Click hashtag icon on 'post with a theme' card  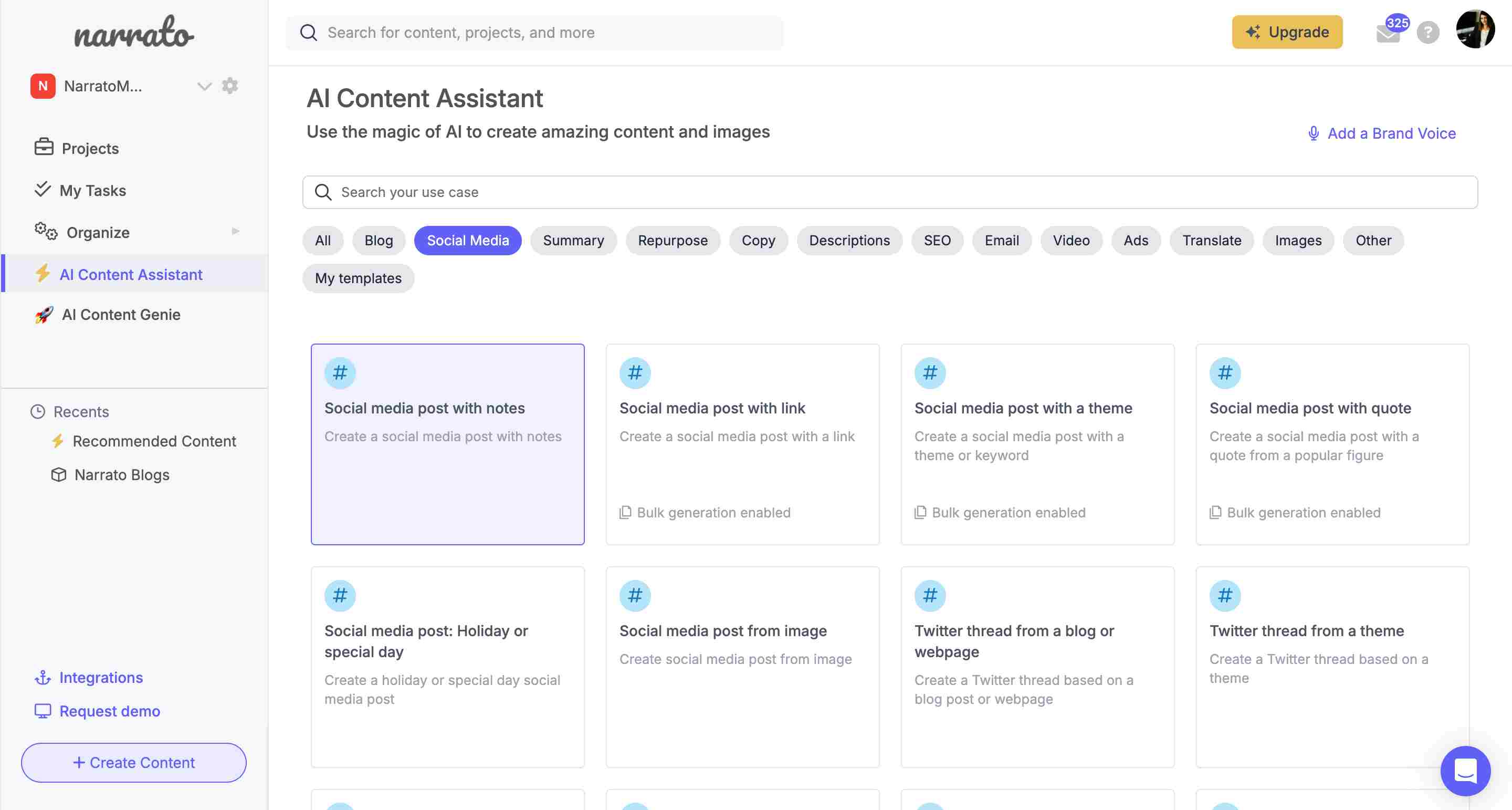[x=930, y=372]
